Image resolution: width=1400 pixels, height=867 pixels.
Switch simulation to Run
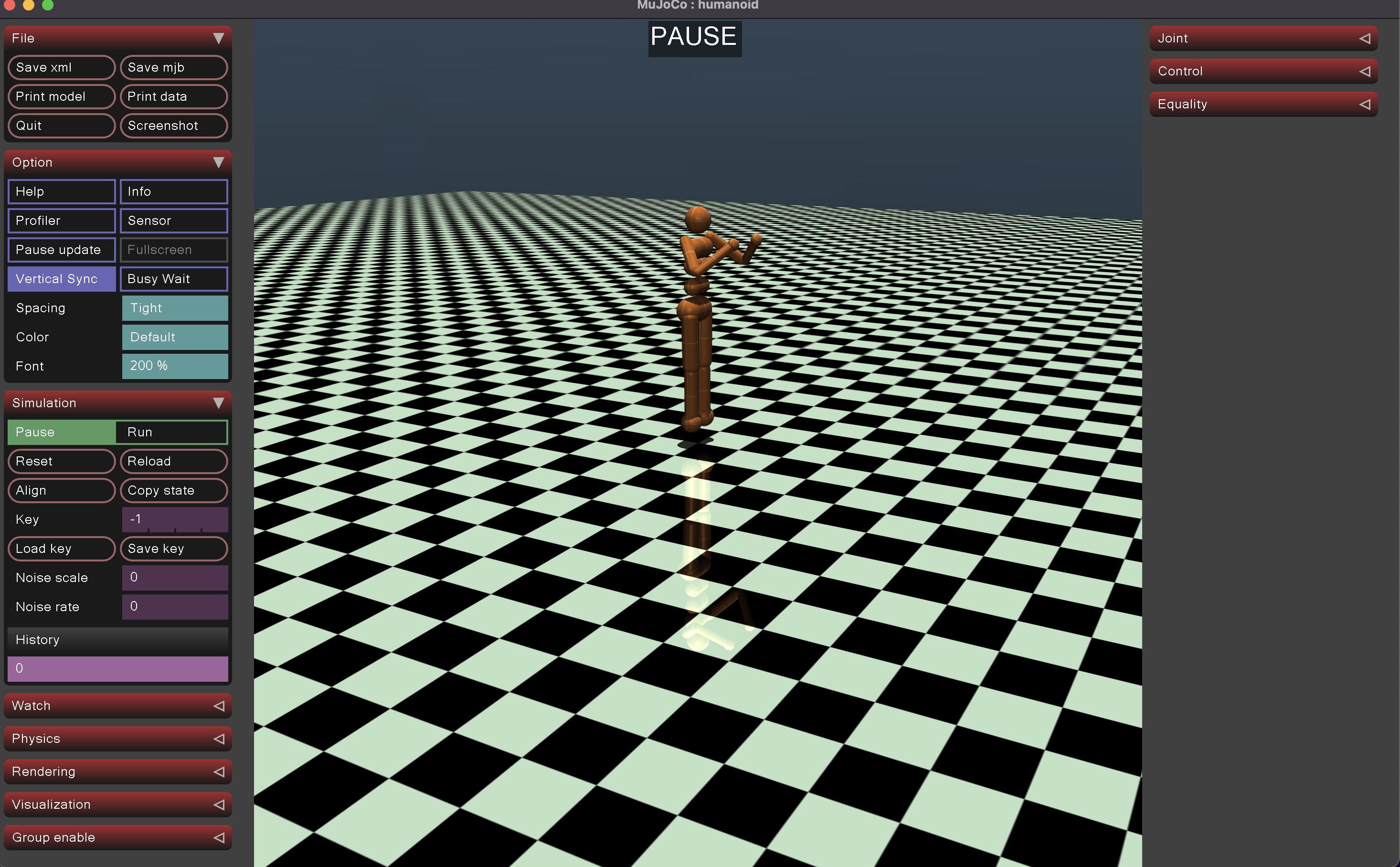pyautogui.click(x=171, y=432)
